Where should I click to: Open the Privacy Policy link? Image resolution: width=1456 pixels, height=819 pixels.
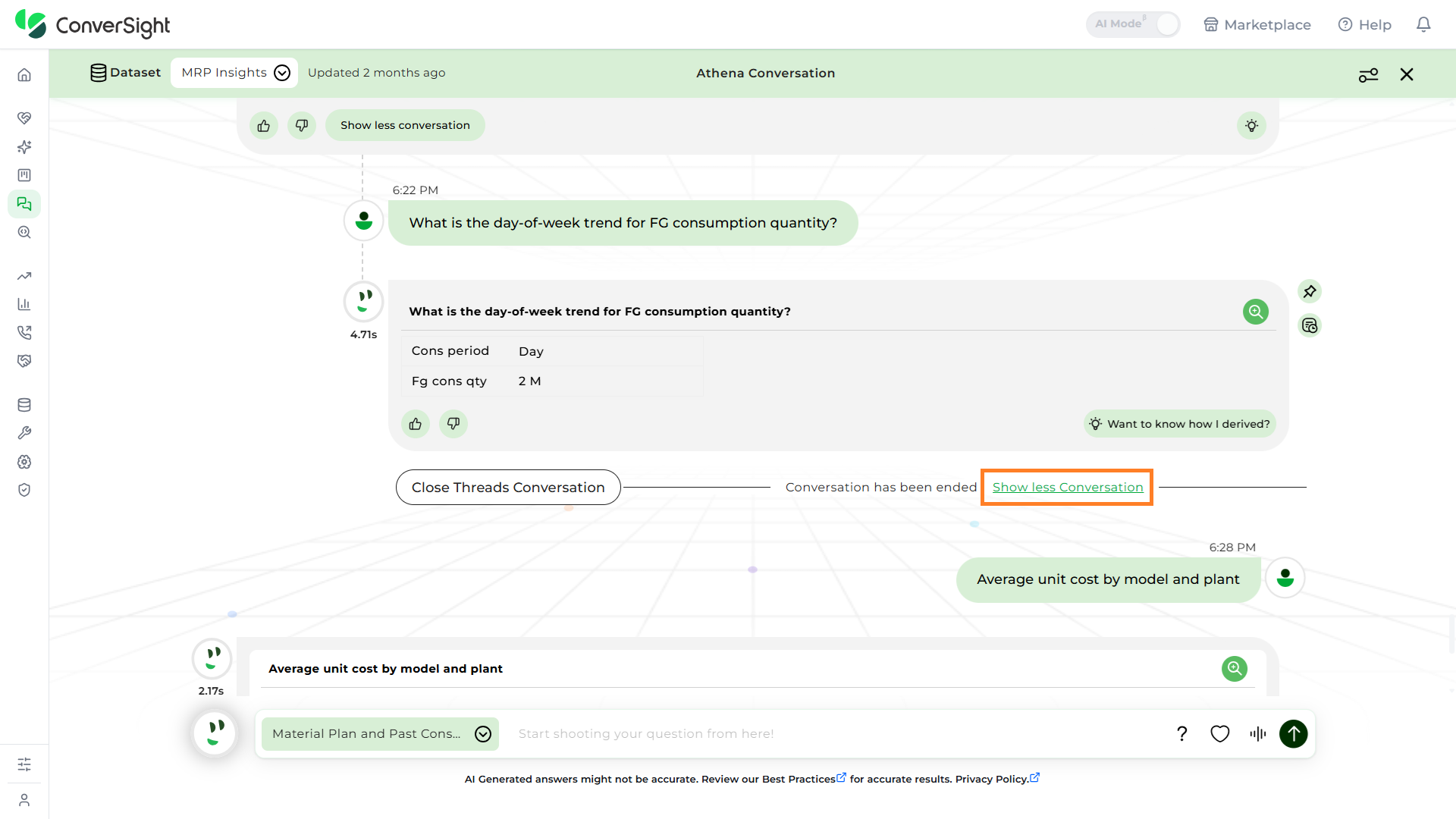[997, 779]
